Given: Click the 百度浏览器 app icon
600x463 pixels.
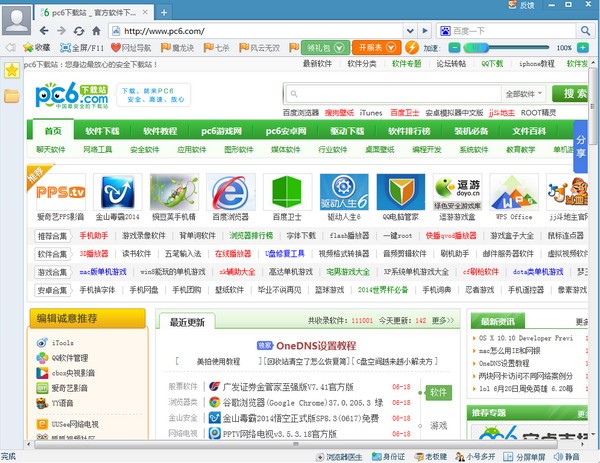Looking at the screenshot, I should (230, 191).
